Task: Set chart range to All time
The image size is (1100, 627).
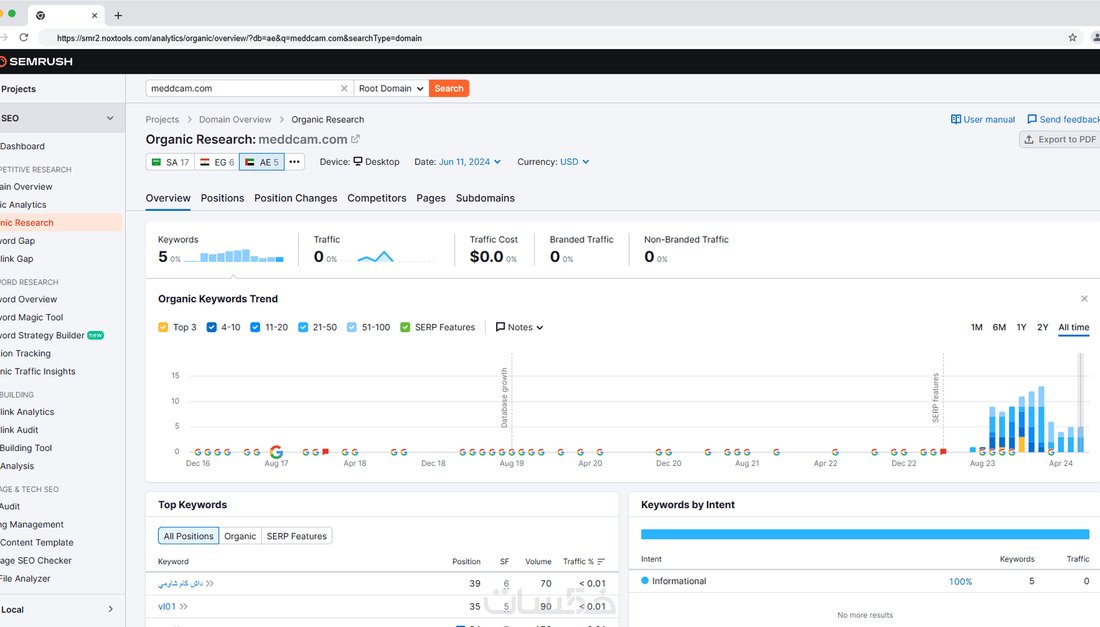Action: click(1073, 328)
